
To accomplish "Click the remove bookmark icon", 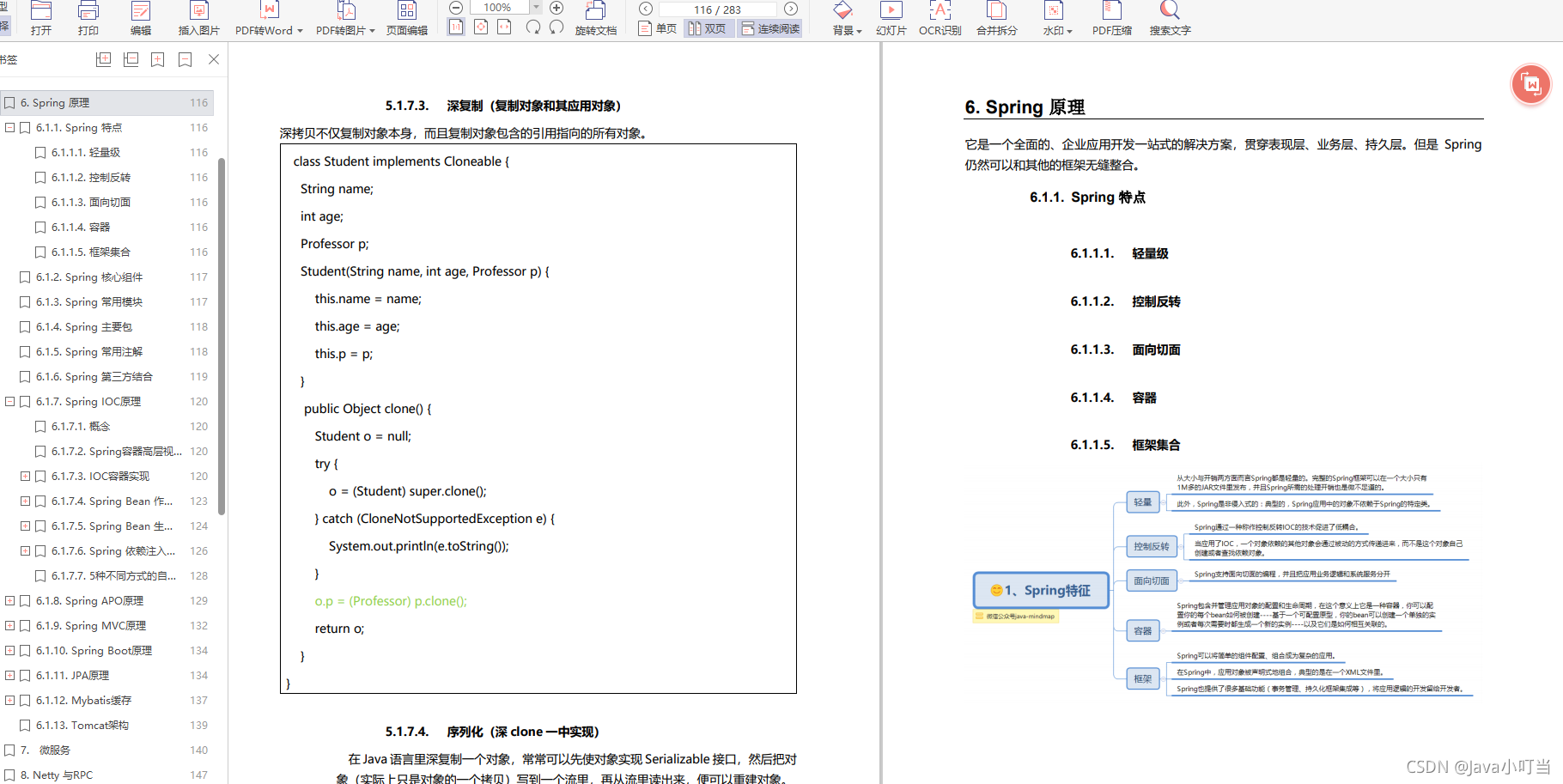I will click(x=185, y=59).
